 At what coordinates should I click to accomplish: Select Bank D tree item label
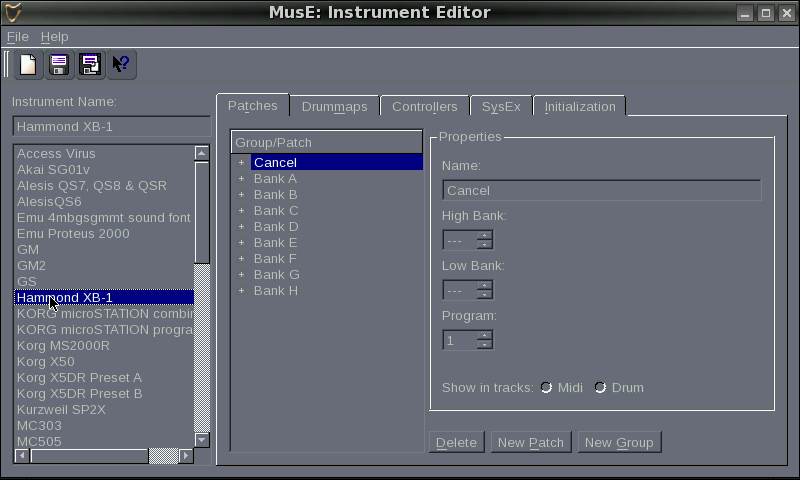click(276, 226)
